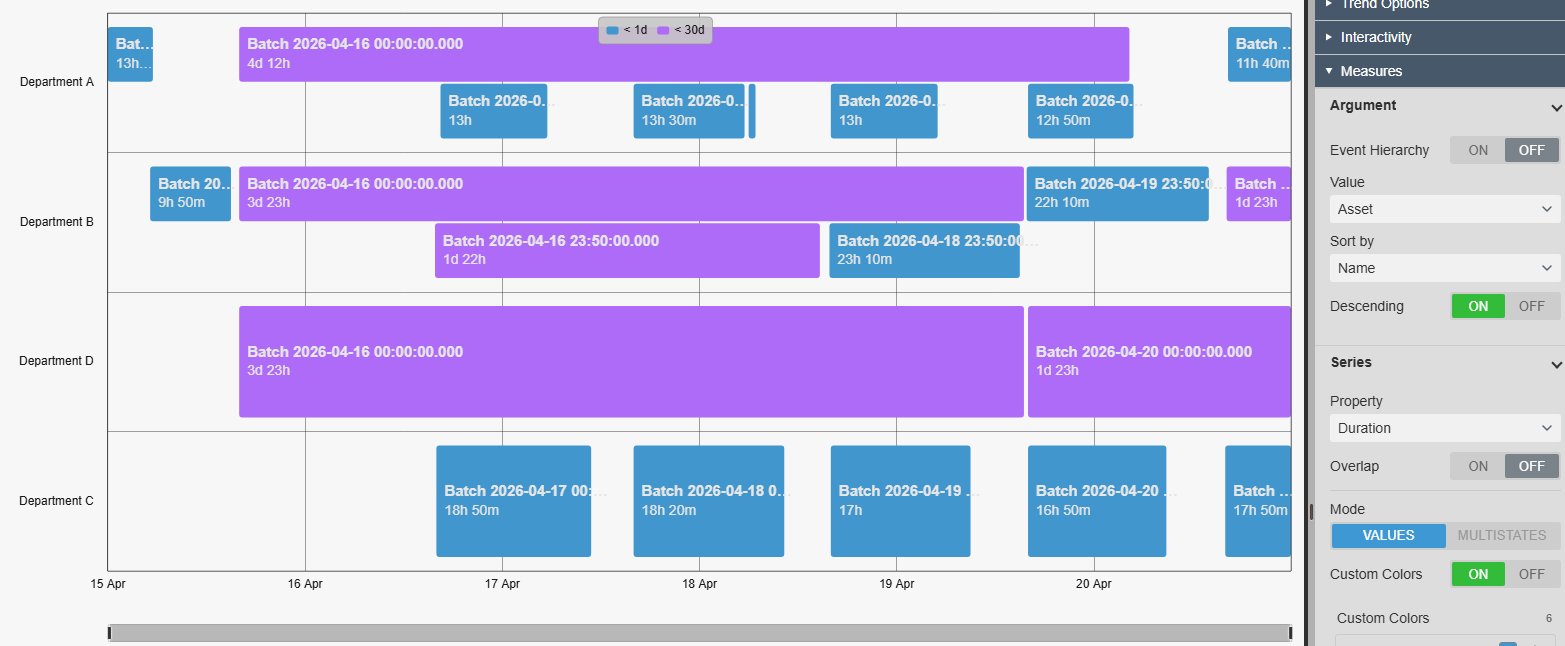
Task: Collapse the Series section chevron
Action: coord(1556,364)
